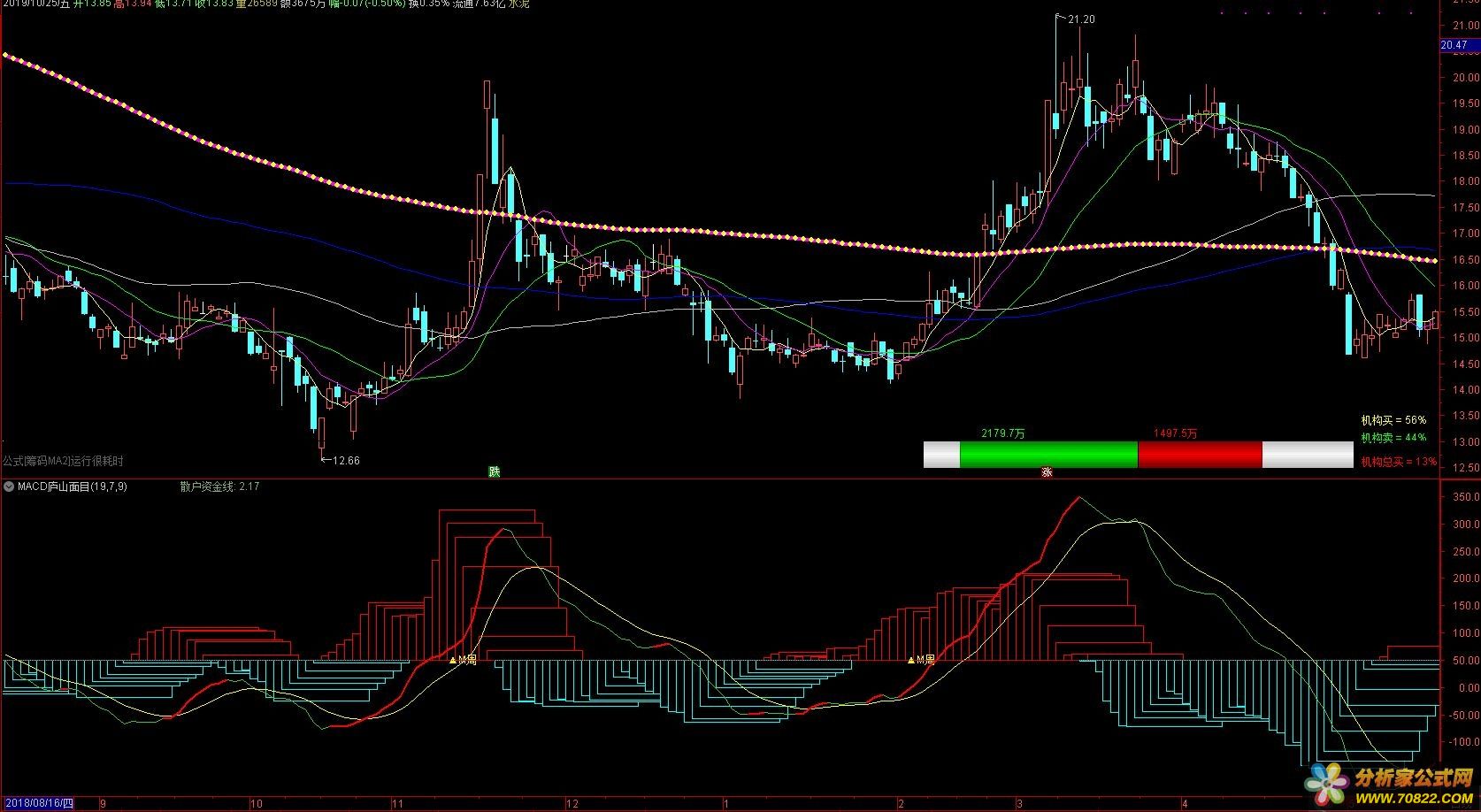Screen dimensions: 1481x812
Task: Click month 10 on the time axis
Action: click(257, 804)
